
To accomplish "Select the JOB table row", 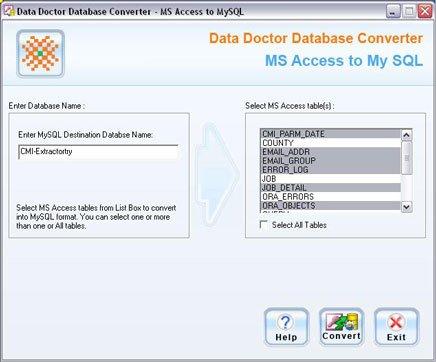I will point(331,179).
